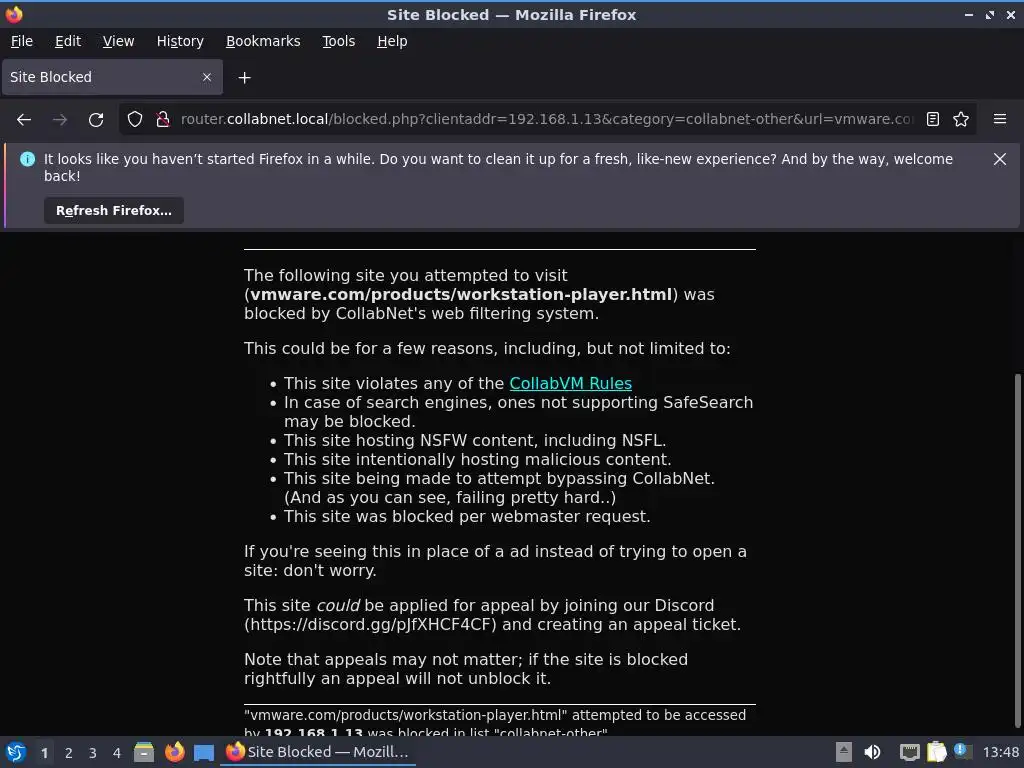The image size is (1024, 768).
Task: Click the page vertical scrollbar
Action: pos(1019,550)
